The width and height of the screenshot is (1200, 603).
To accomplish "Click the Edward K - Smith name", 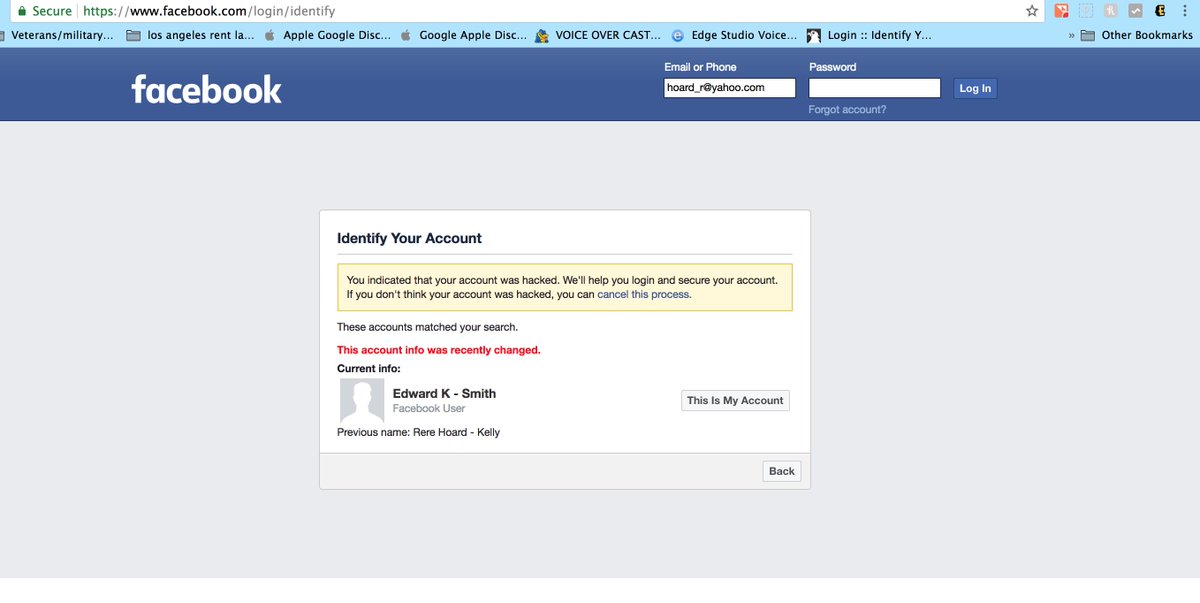I will (444, 393).
